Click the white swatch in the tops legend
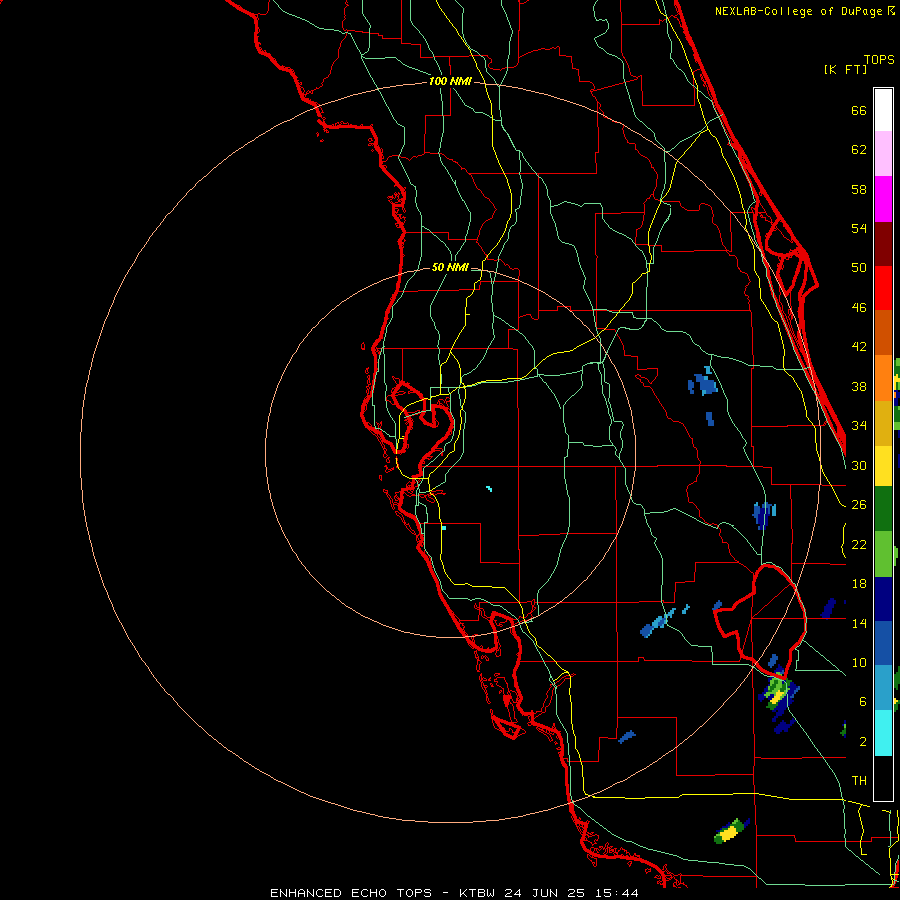The height and width of the screenshot is (900, 900). coord(883,110)
